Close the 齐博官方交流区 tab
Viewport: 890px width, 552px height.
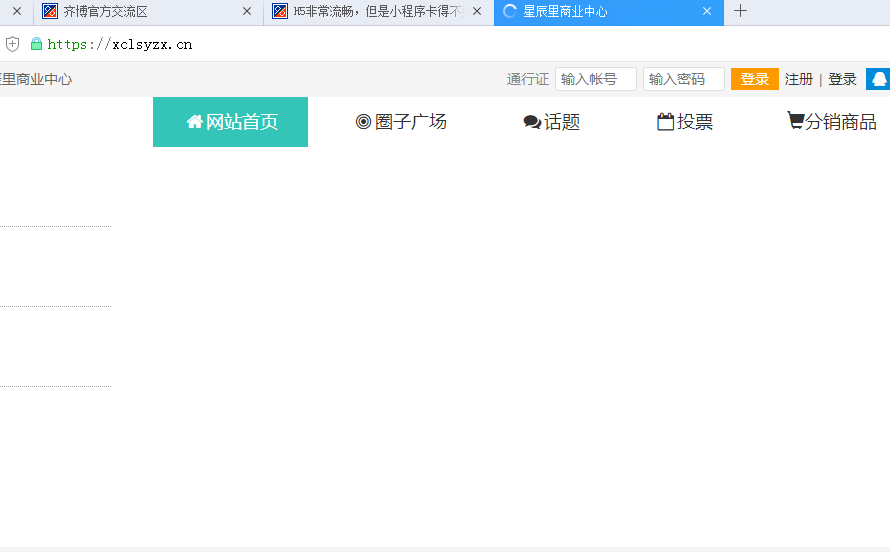point(247,12)
